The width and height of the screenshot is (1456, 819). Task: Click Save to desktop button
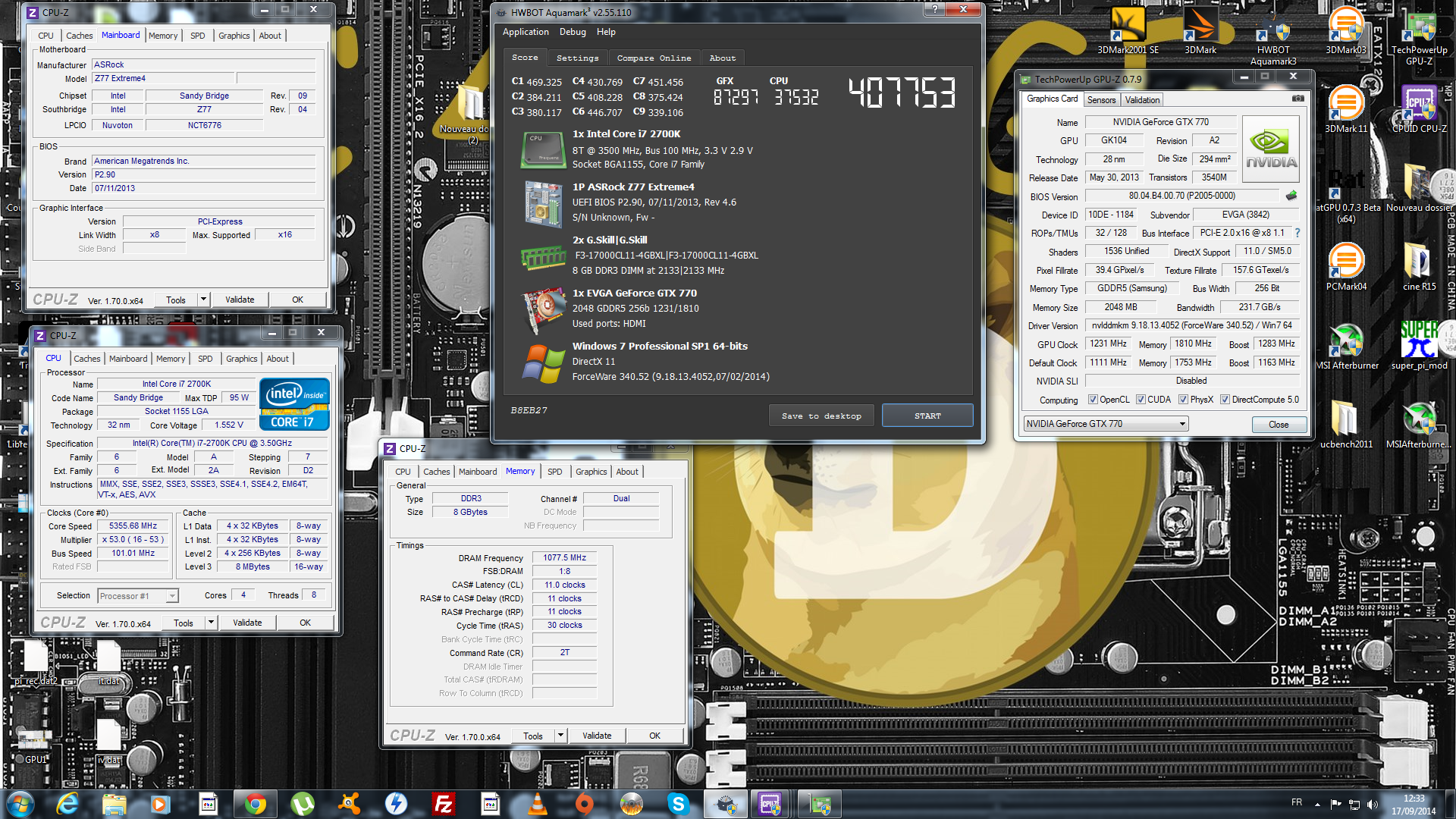pos(821,416)
